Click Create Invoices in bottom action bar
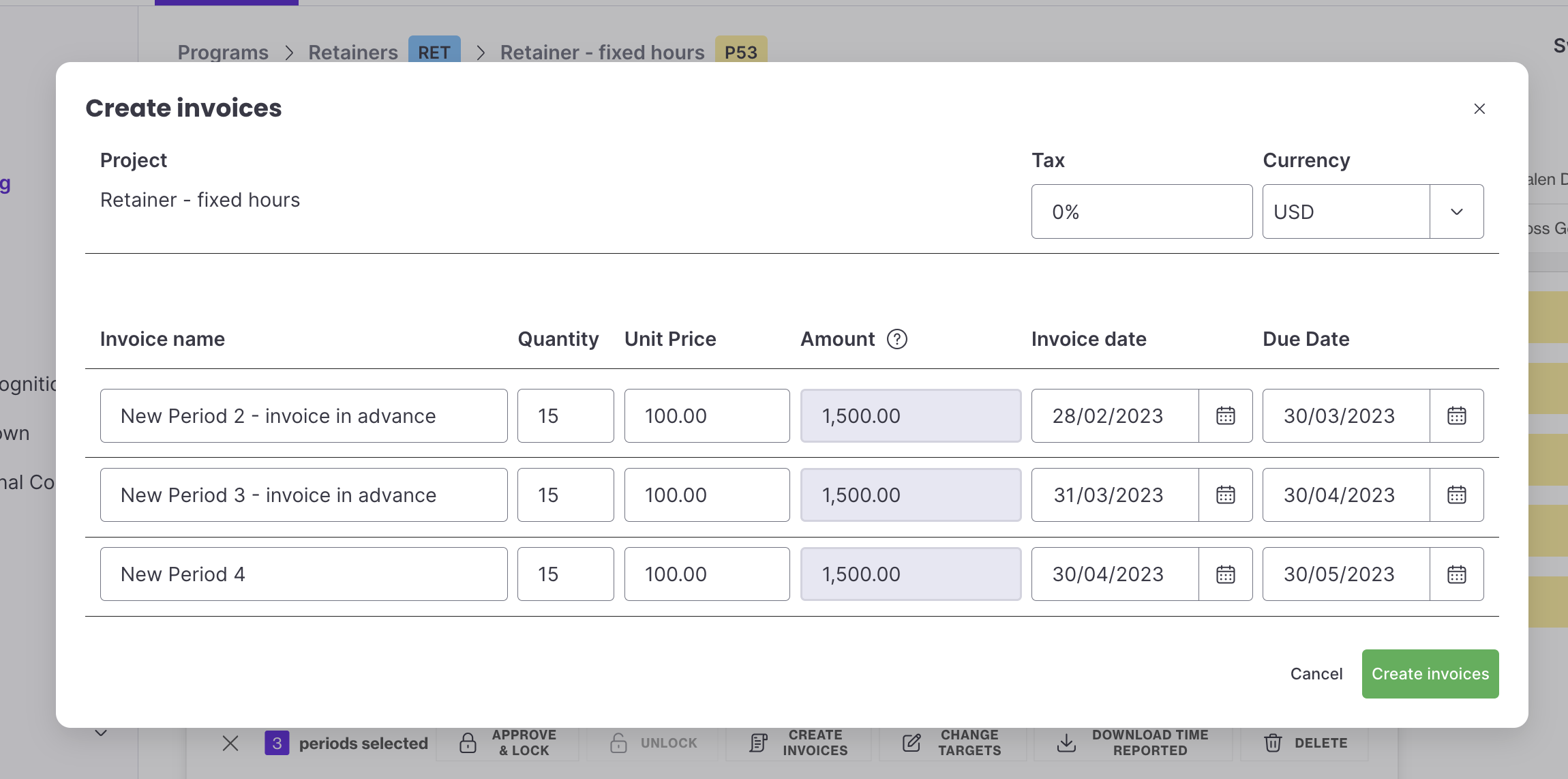The image size is (1568, 779). coord(798,743)
